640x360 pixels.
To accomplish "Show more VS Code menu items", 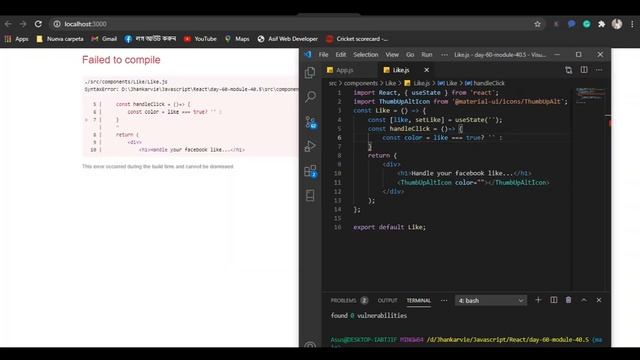I will (444, 55).
